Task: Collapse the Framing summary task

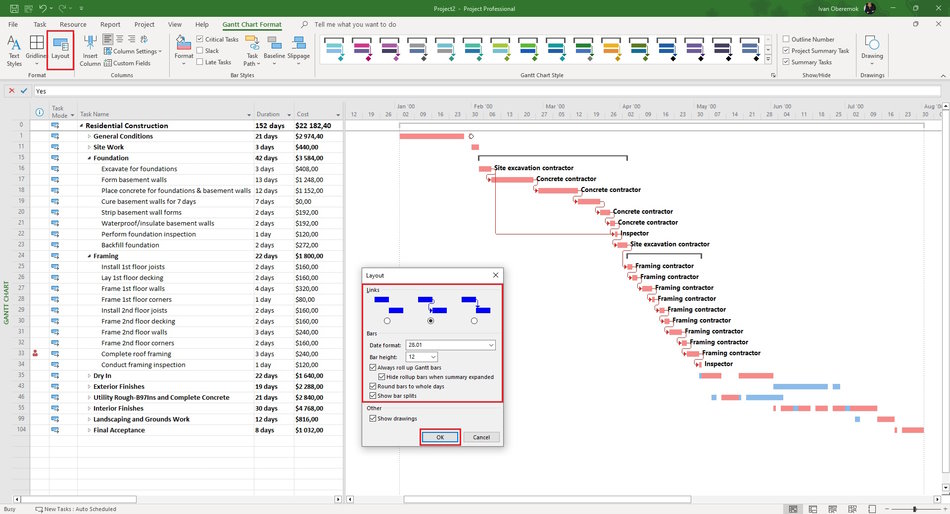Action: click(89, 256)
